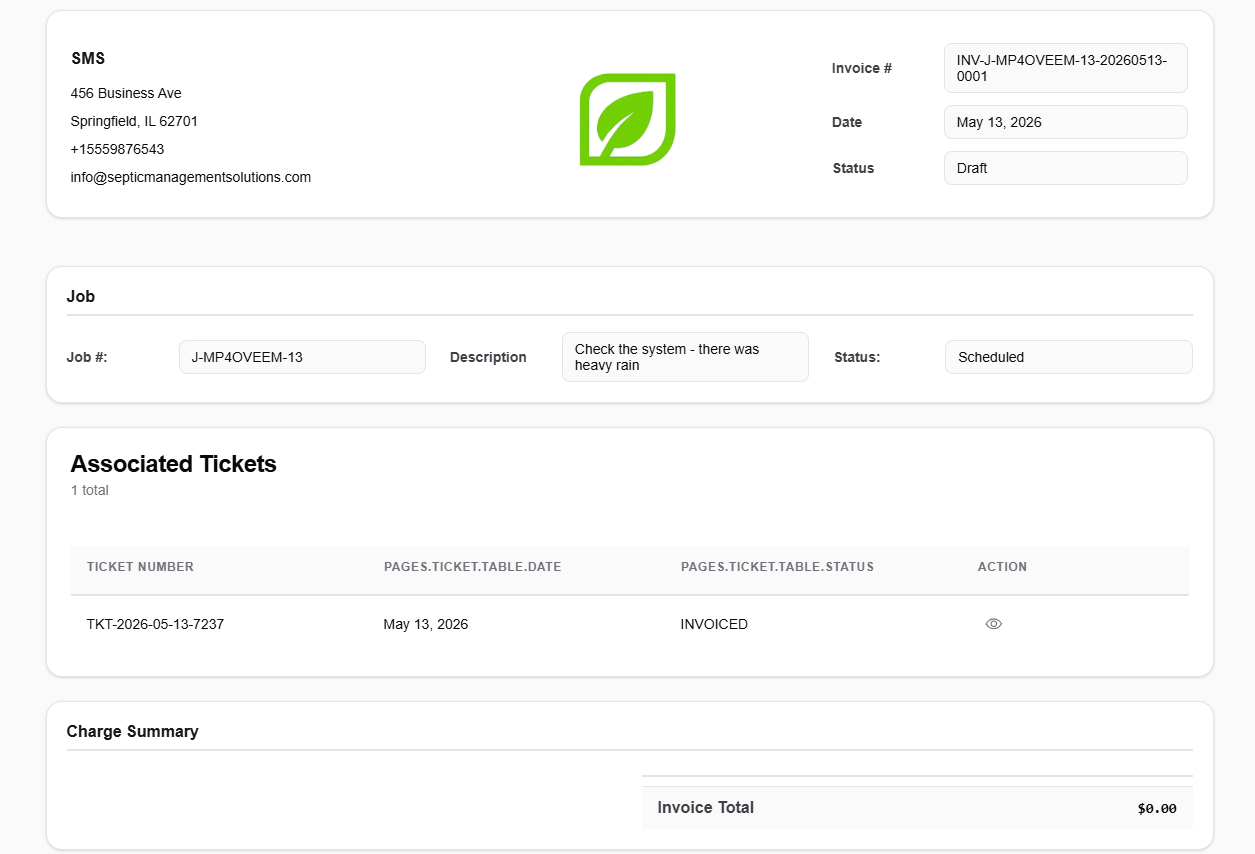Click the Associated Tickets heading
This screenshot has height=854, width=1255.
point(173,464)
